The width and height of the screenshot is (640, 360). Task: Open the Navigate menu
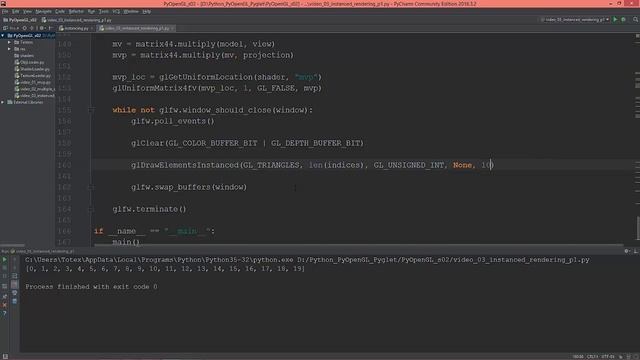[43, 11]
